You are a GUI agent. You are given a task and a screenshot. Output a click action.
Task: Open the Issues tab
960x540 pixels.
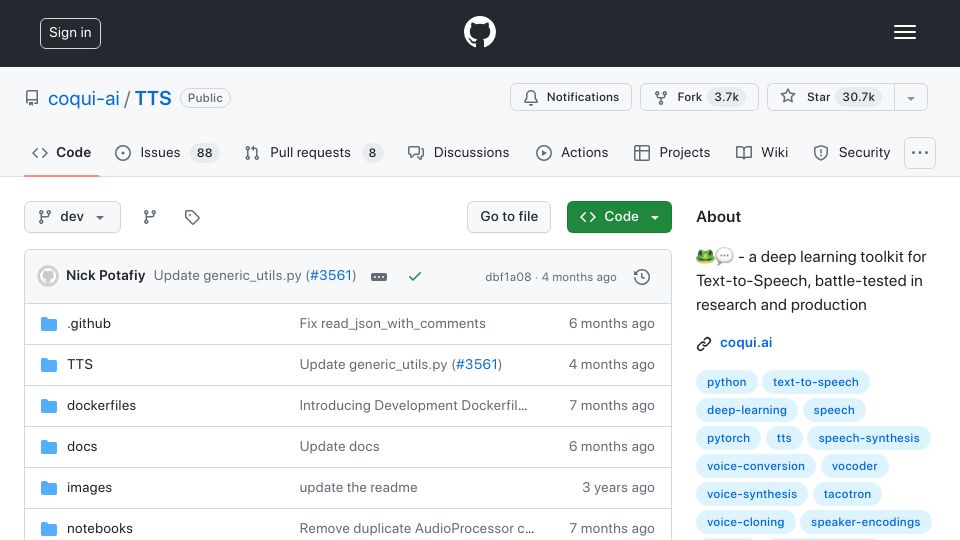point(167,152)
